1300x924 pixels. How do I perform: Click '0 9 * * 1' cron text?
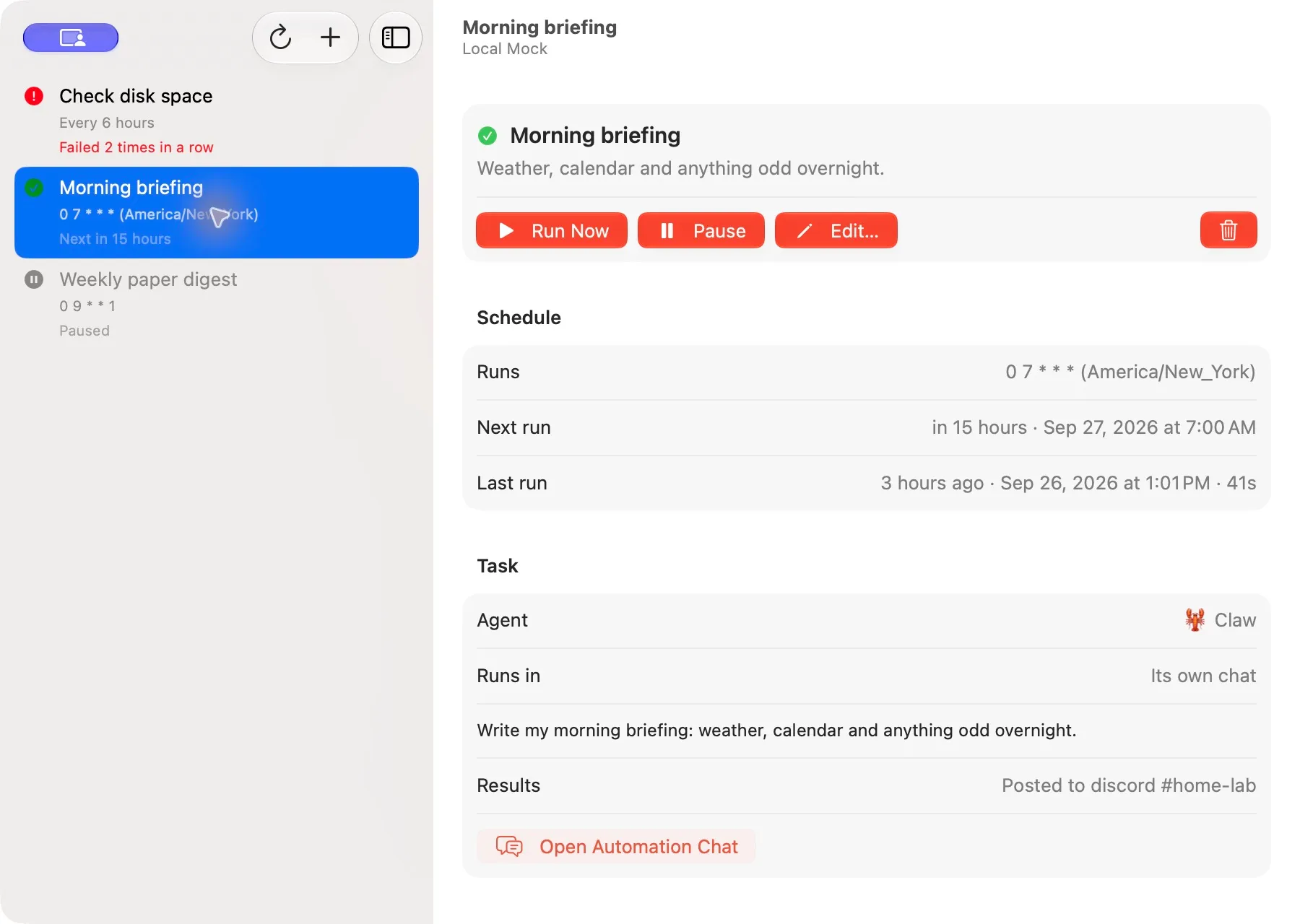point(87,306)
